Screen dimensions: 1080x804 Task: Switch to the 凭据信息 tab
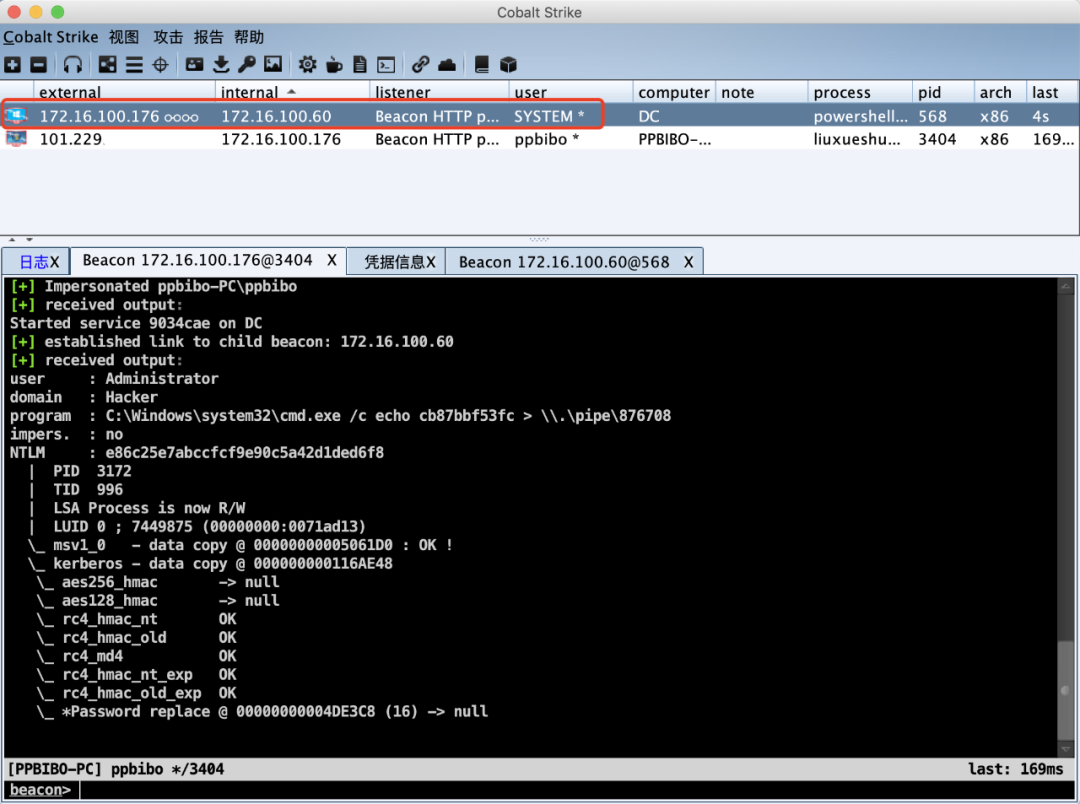(395, 262)
